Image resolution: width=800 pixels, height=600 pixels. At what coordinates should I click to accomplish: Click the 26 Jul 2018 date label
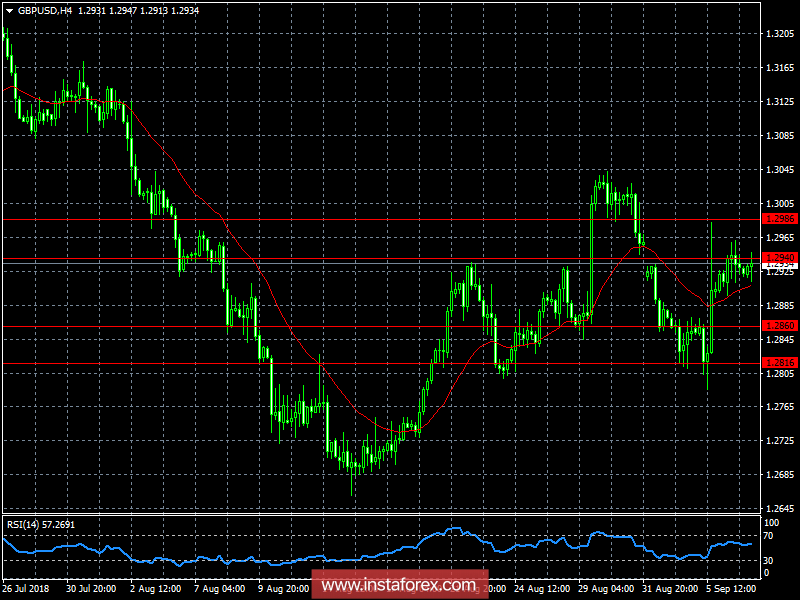pos(26,588)
